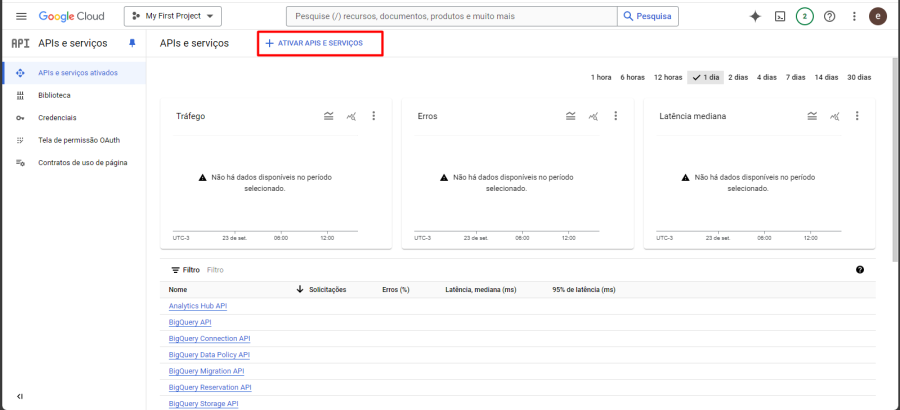This screenshot has width=900, height=410.
Task: Click ATIVAR APIS E SERVIÇOS button
Action: click(x=320, y=43)
